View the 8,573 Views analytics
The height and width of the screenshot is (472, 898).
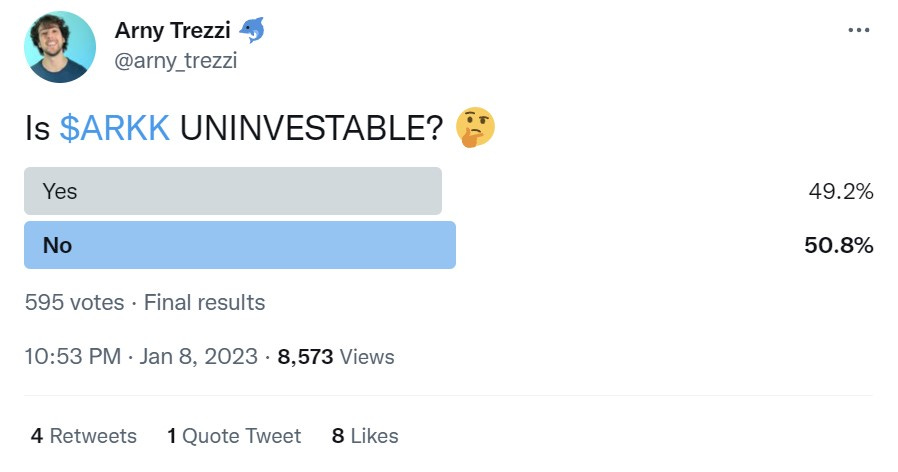(336, 357)
